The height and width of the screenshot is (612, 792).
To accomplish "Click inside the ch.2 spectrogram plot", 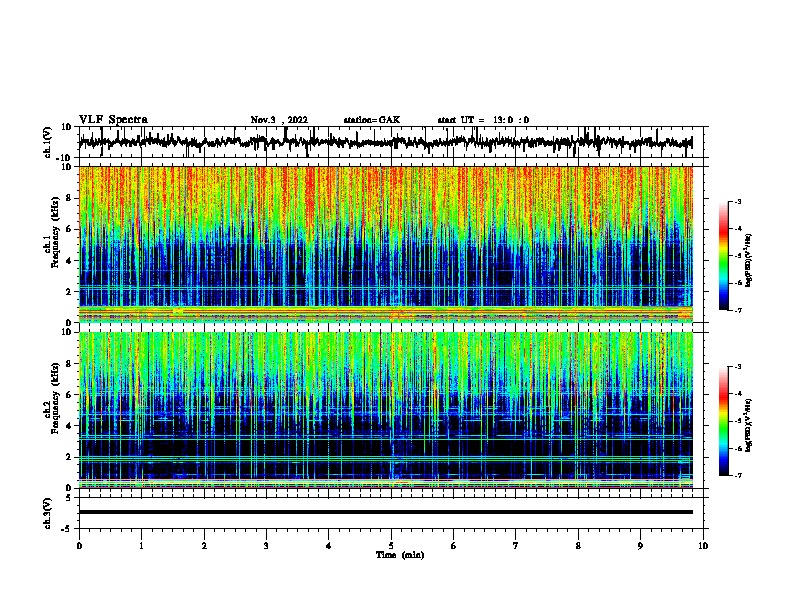I will click(x=385, y=410).
